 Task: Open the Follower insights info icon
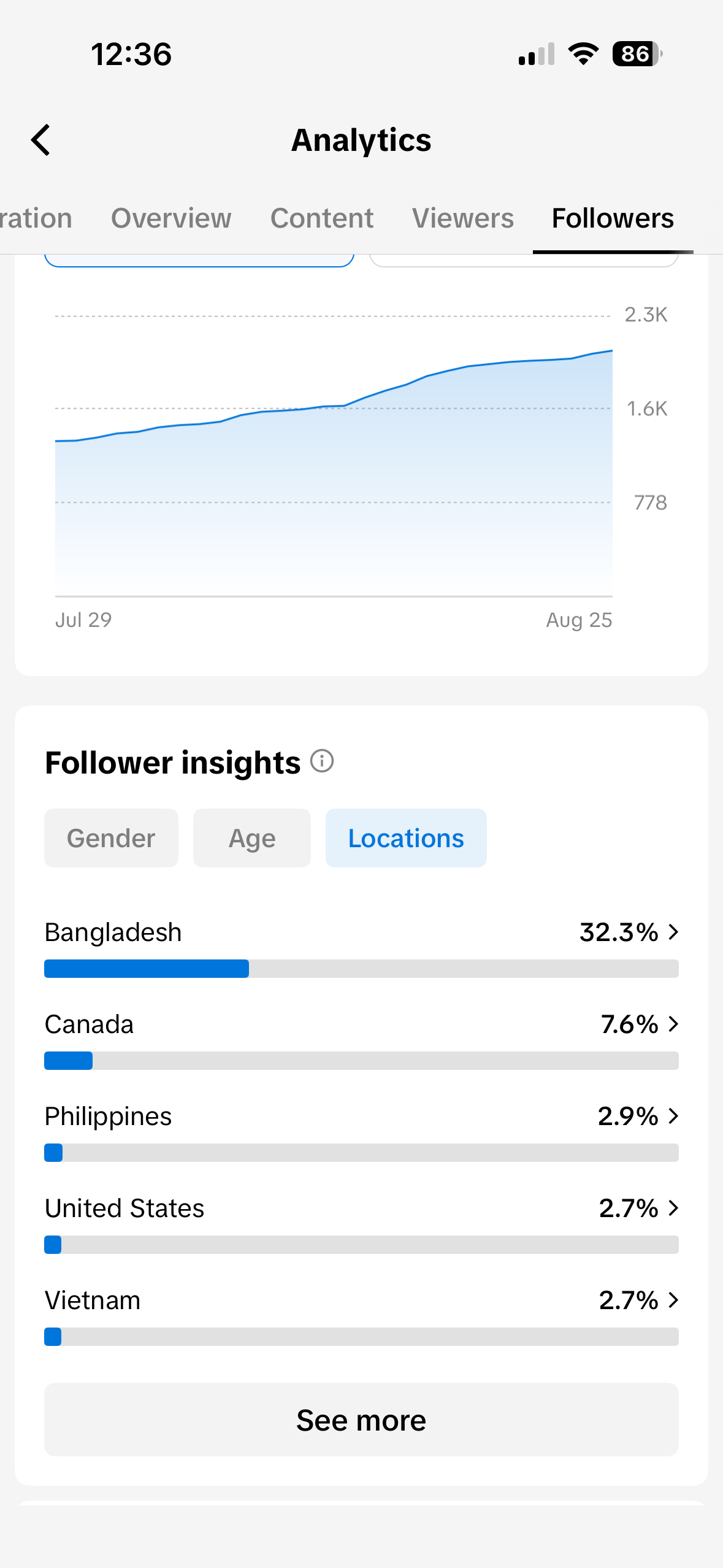[x=322, y=761]
